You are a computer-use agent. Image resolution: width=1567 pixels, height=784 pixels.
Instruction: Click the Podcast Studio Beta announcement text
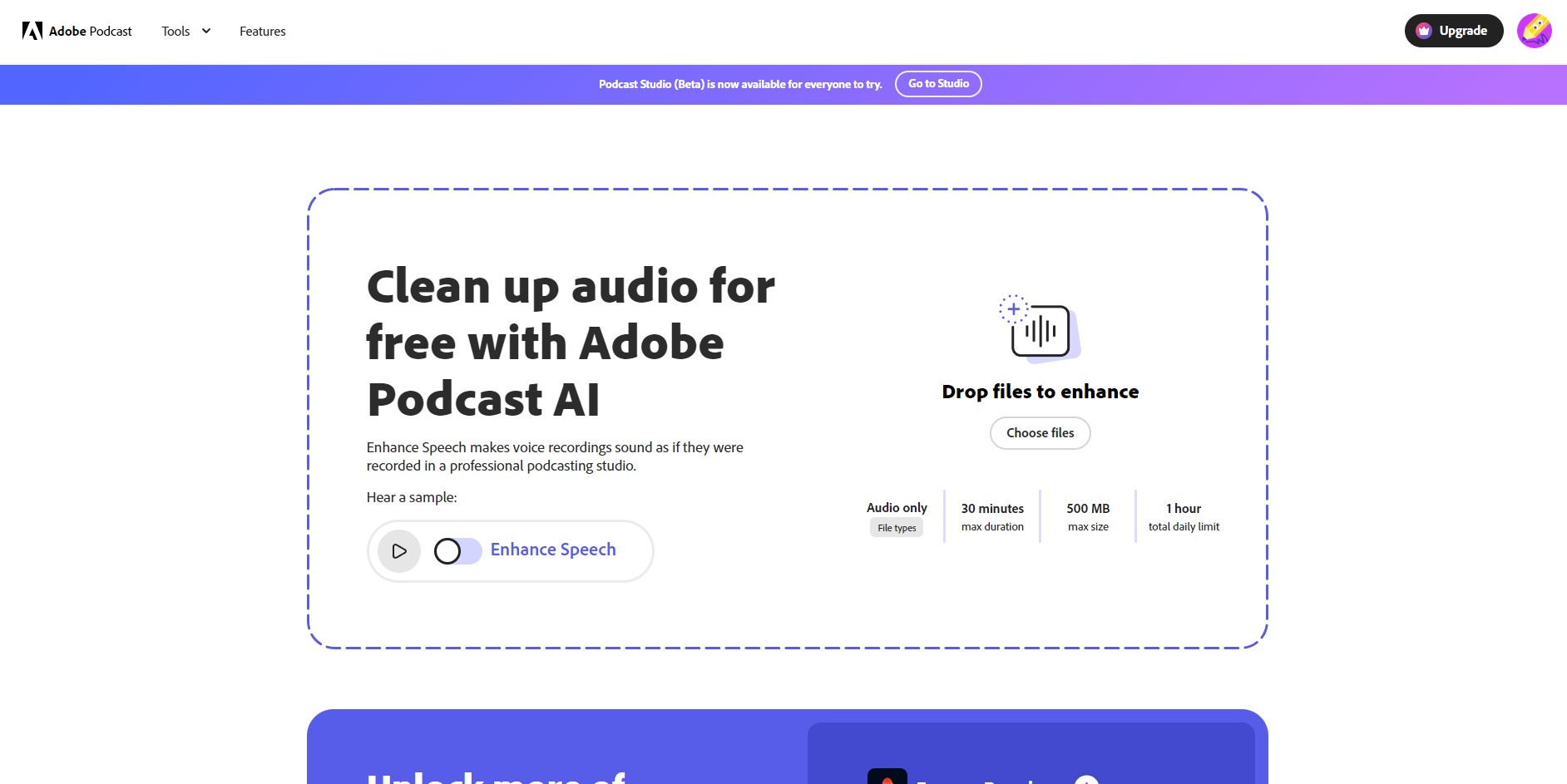click(x=740, y=84)
